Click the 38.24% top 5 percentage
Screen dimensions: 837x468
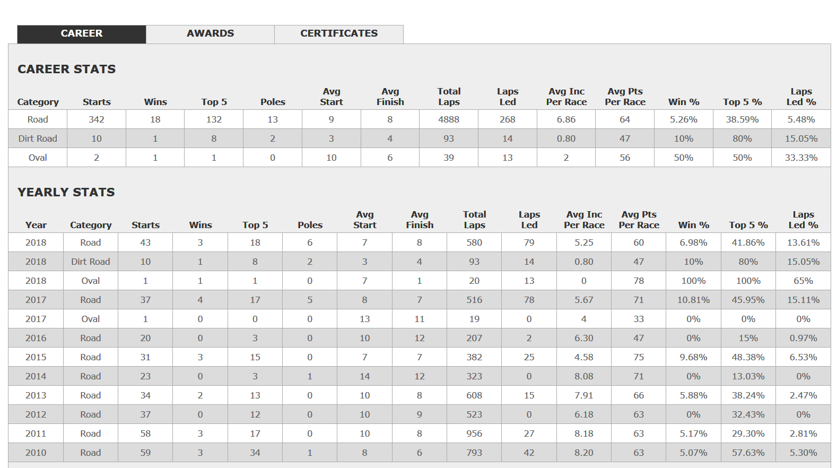pyautogui.click(x=748, y=396)
